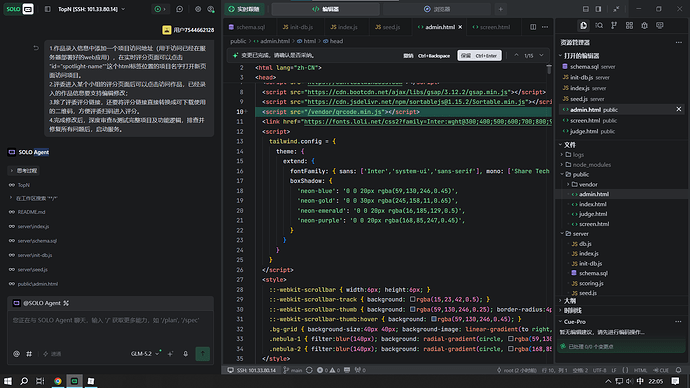
Task: Toggle the left sidebar panel icon
Action: [48, 9]
